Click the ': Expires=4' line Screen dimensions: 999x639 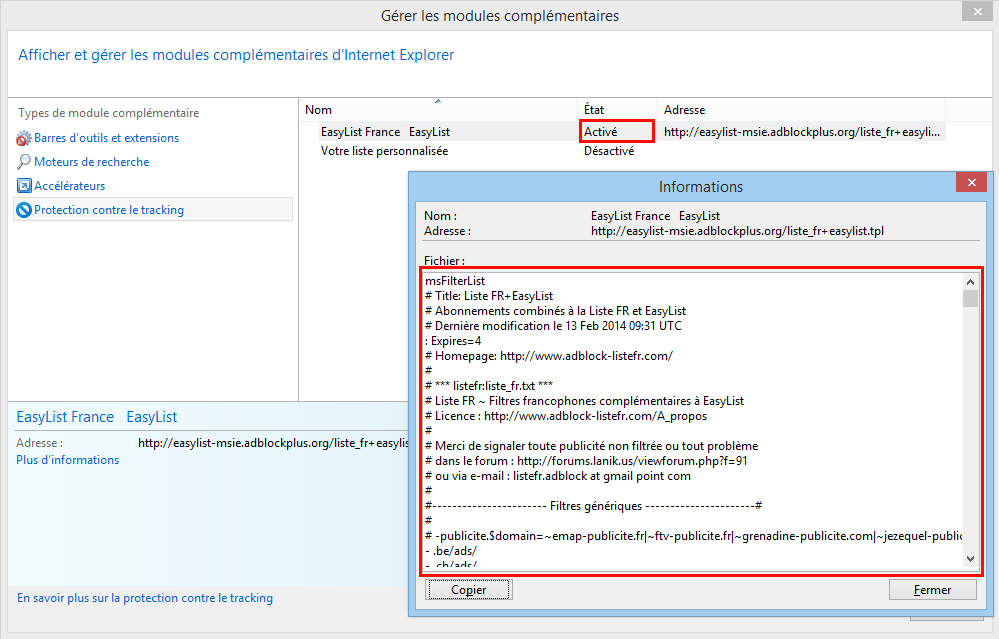(x=453, y=341)
